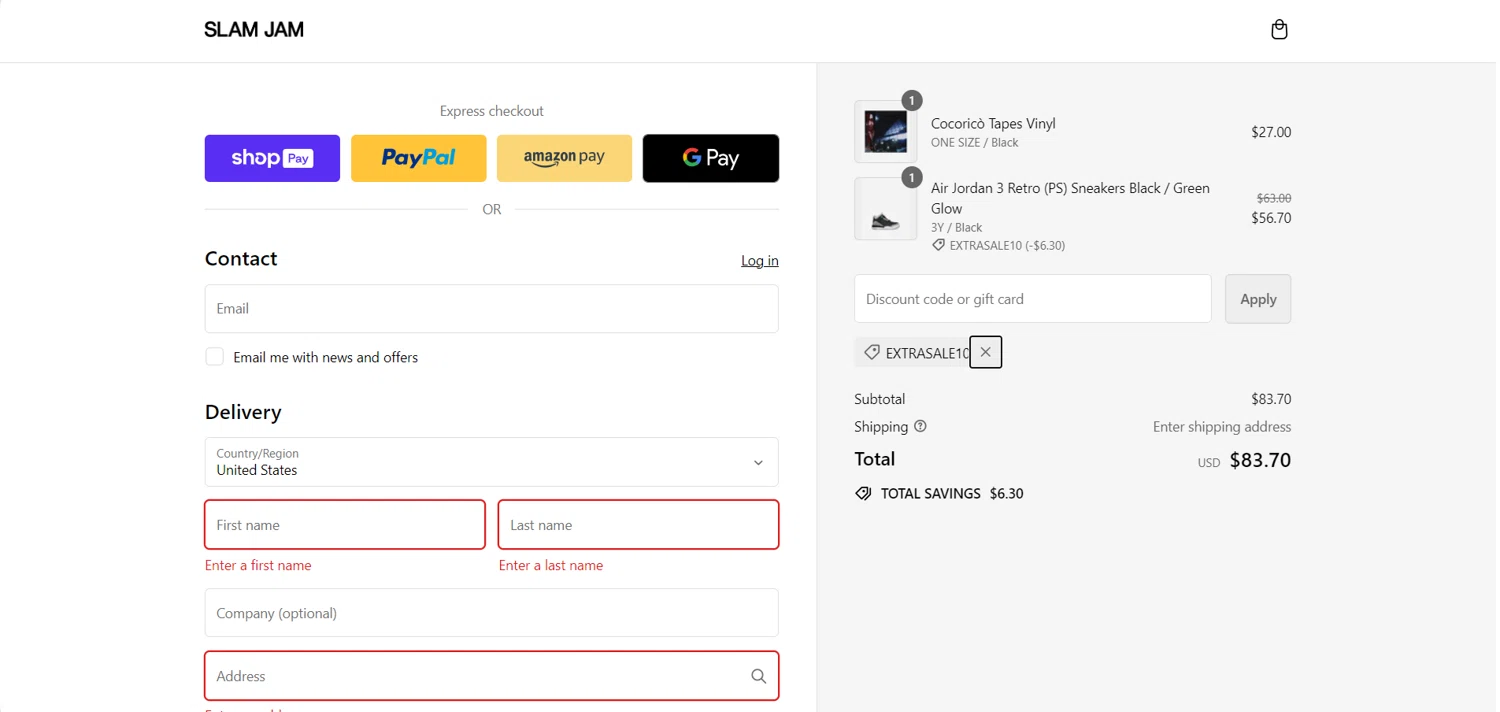Open the shopping bag cart icon
The height and width of the screenshot is (712, 1500).
tap(1279, 30)
